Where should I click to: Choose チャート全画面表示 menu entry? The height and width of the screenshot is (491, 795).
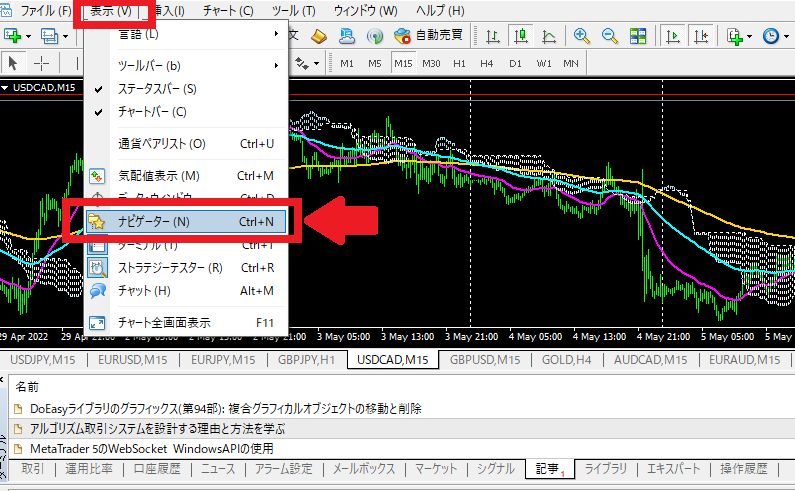click(x=186, y=323)
